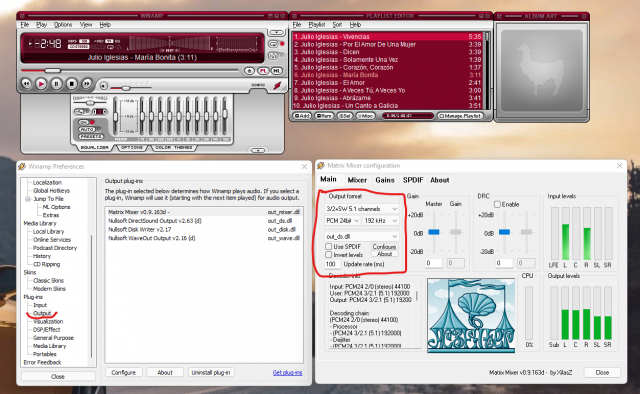Select Output under Plug-ins in preferences tree
This screenshot has width=640, height=394.
coord(42,313)
